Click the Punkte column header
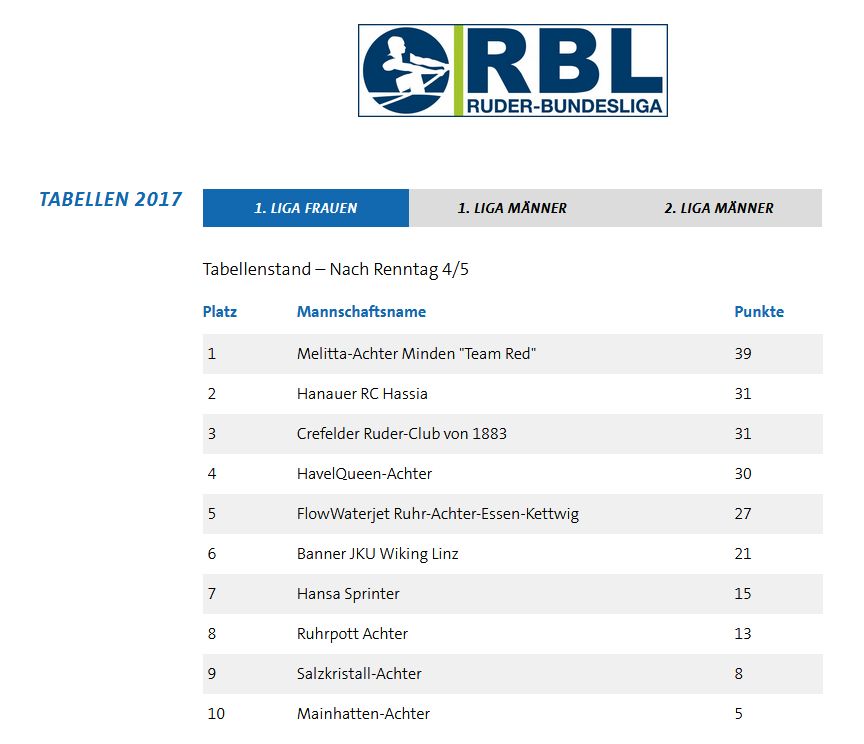Screen dimensions: 864x744 coord(759,311)
